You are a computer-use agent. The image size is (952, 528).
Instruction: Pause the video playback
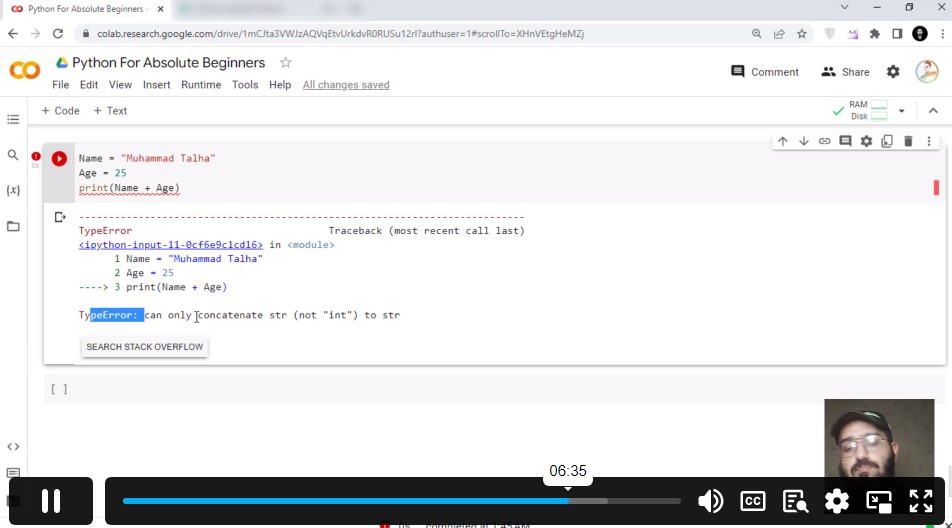[x=51, y=501]
